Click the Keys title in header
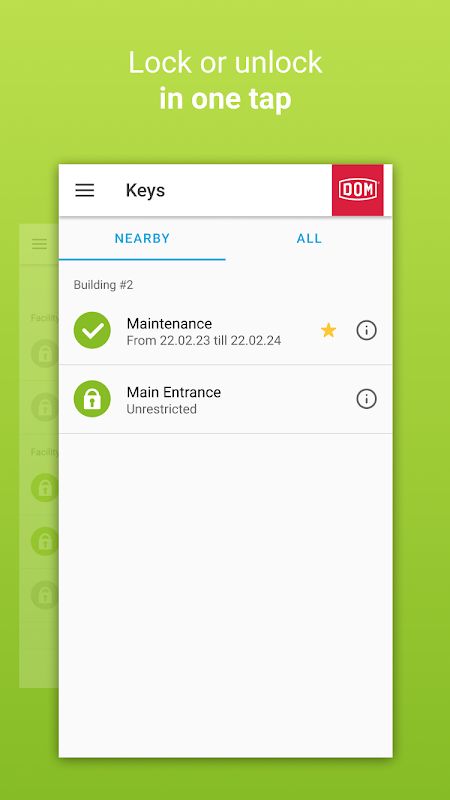Image resolution: width=450 pixels, height=800 pixels. [x=145, y=190]
